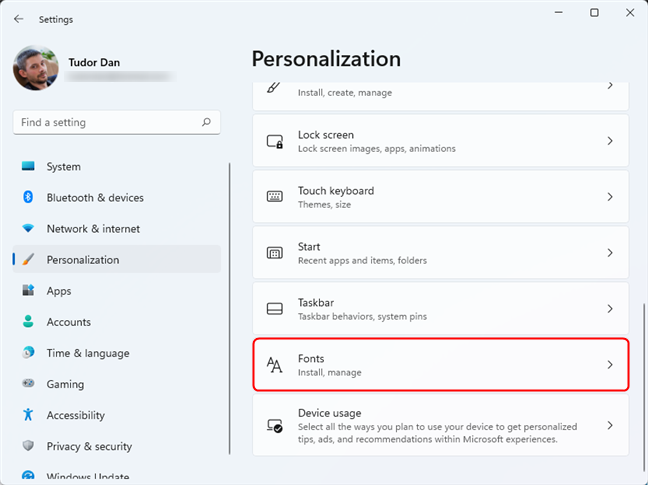The width and height of the screenshot is (648, 485).
Task: Expand the Taskbar chevron
Action: (x=610, y=309)
